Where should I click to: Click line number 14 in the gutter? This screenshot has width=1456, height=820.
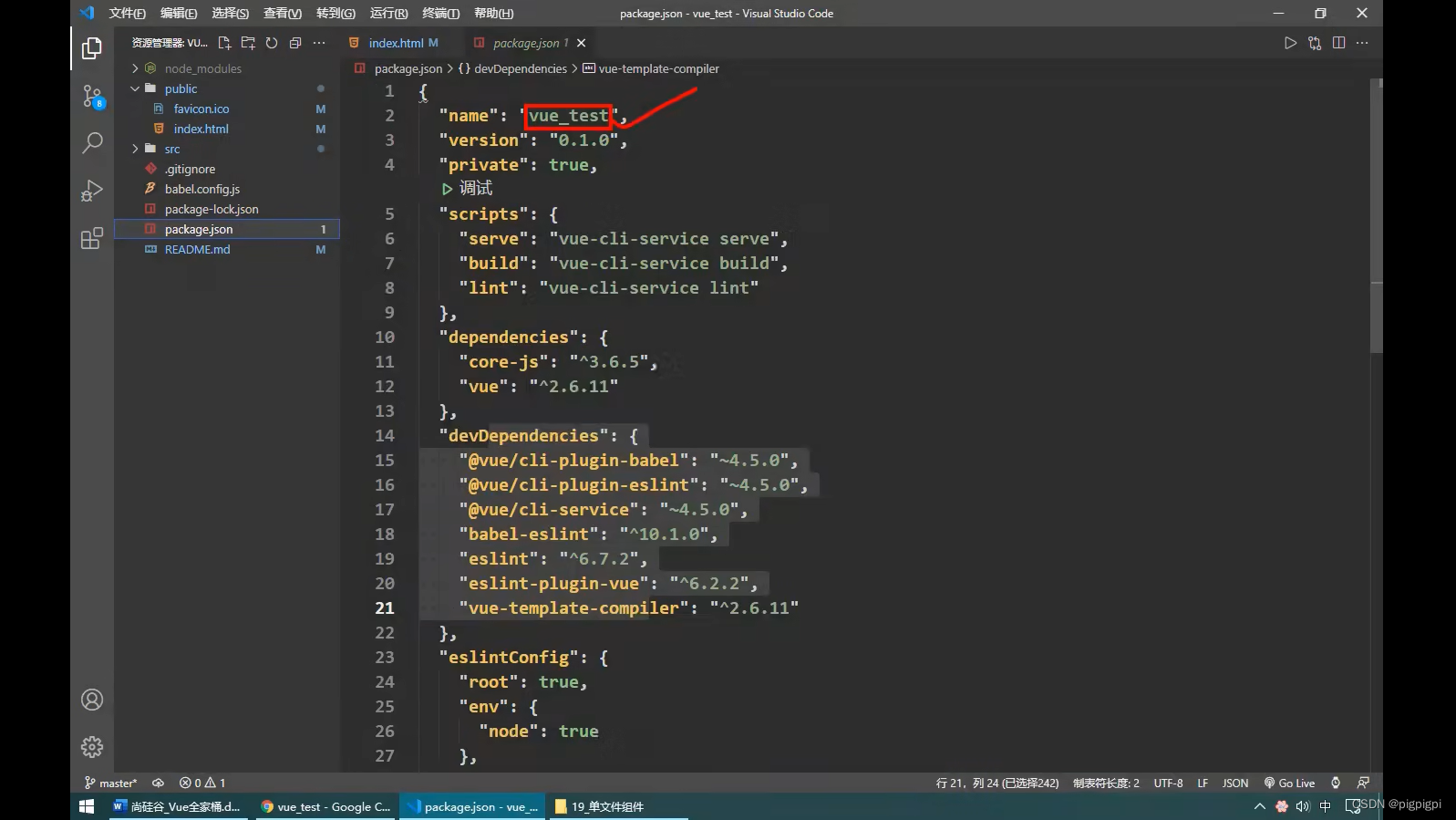[x=385, y=436]
